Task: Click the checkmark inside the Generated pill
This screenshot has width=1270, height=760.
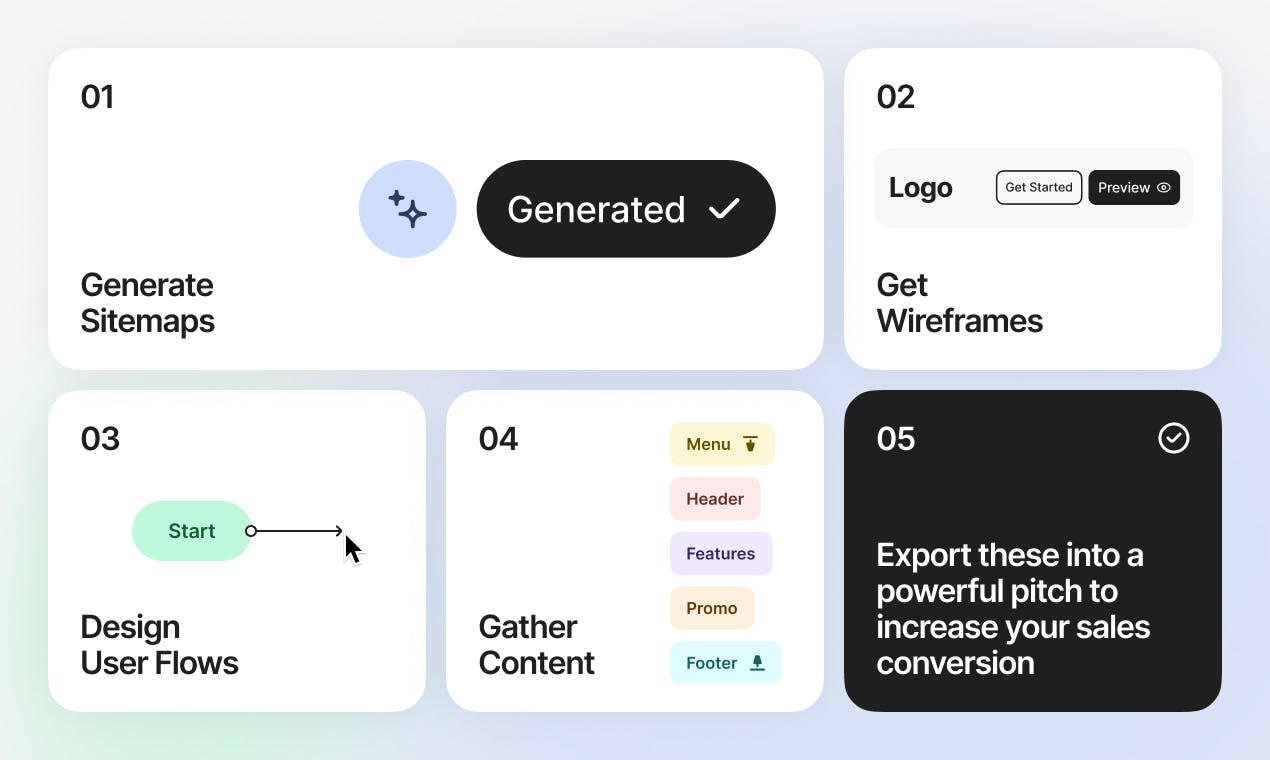Action: [x=724, y=209]
